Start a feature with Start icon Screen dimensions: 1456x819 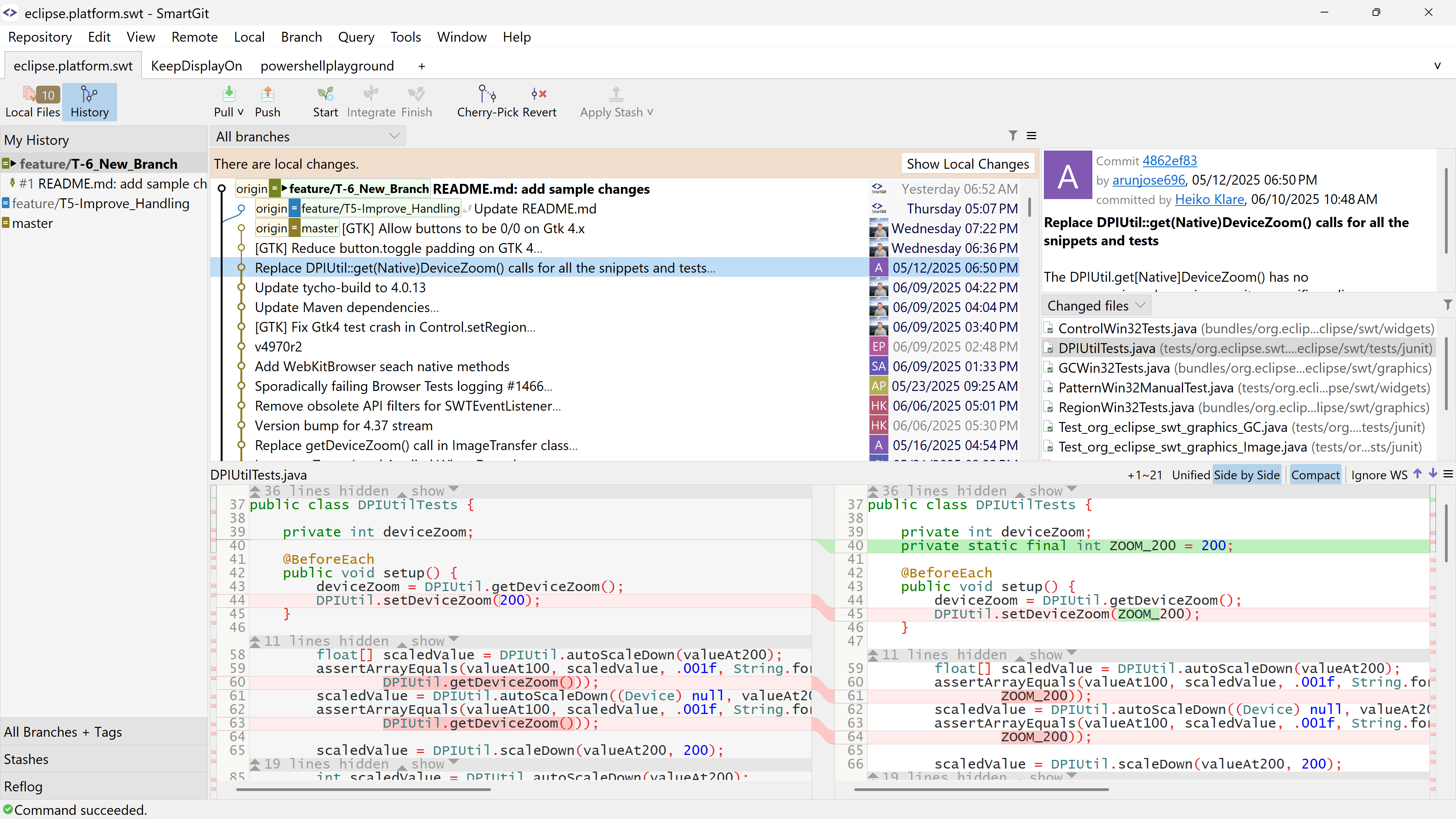326,94
